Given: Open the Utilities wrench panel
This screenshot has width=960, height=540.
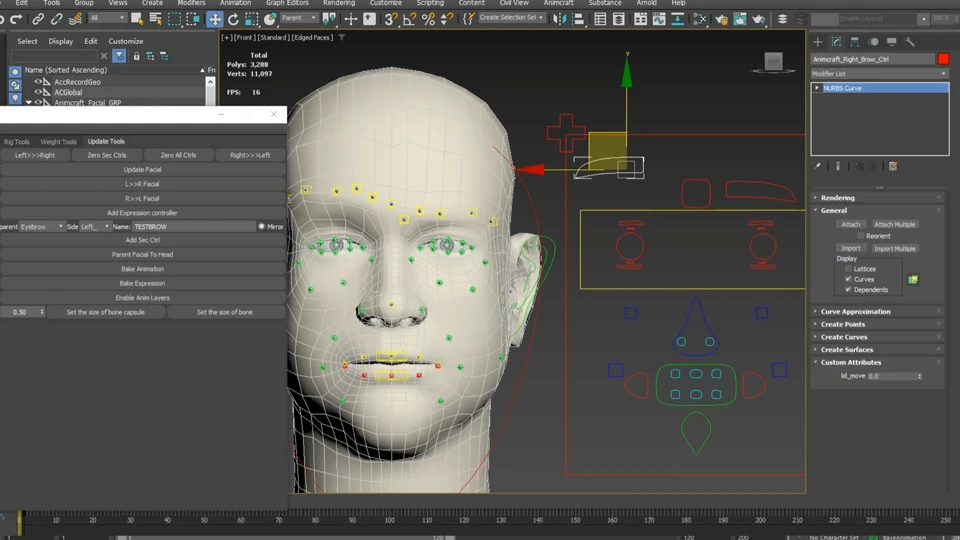Looking at the screenshot, I should coord(910,42).
